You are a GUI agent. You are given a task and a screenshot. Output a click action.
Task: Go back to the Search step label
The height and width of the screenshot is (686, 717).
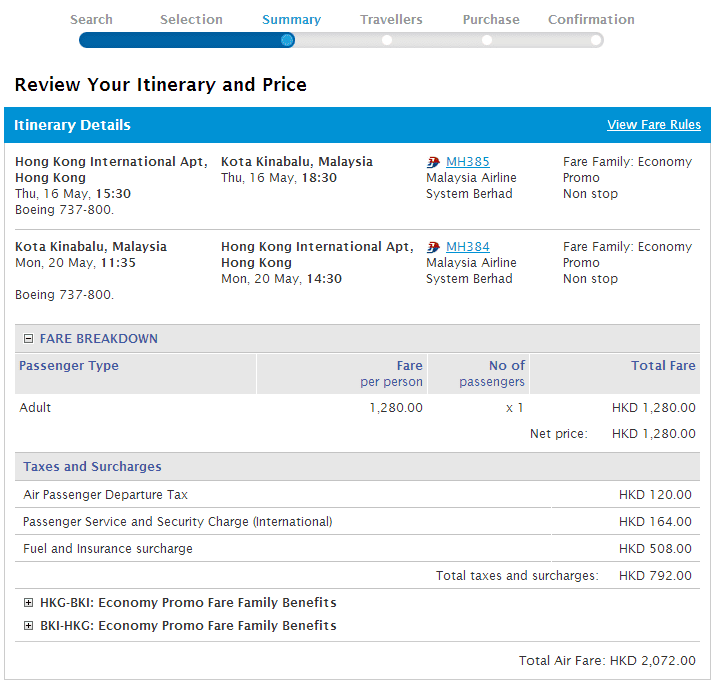[x=92, y=19]
